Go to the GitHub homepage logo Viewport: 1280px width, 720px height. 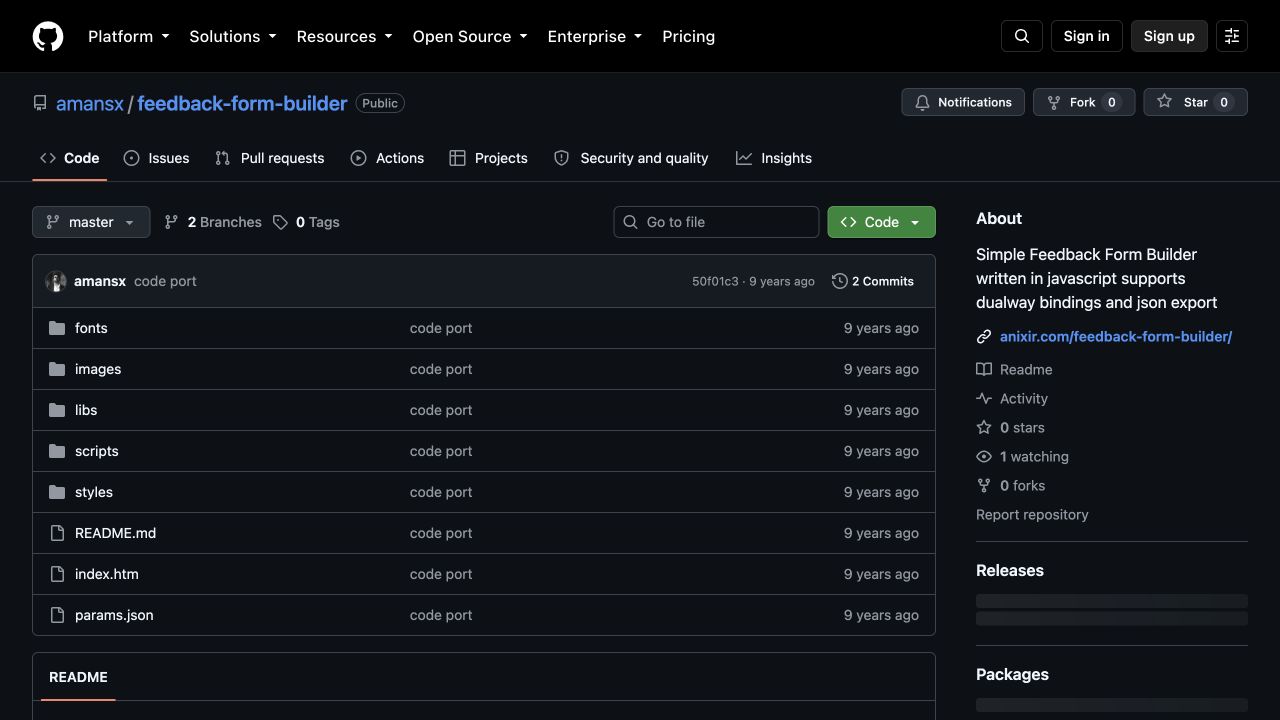[x=48, y=36]
